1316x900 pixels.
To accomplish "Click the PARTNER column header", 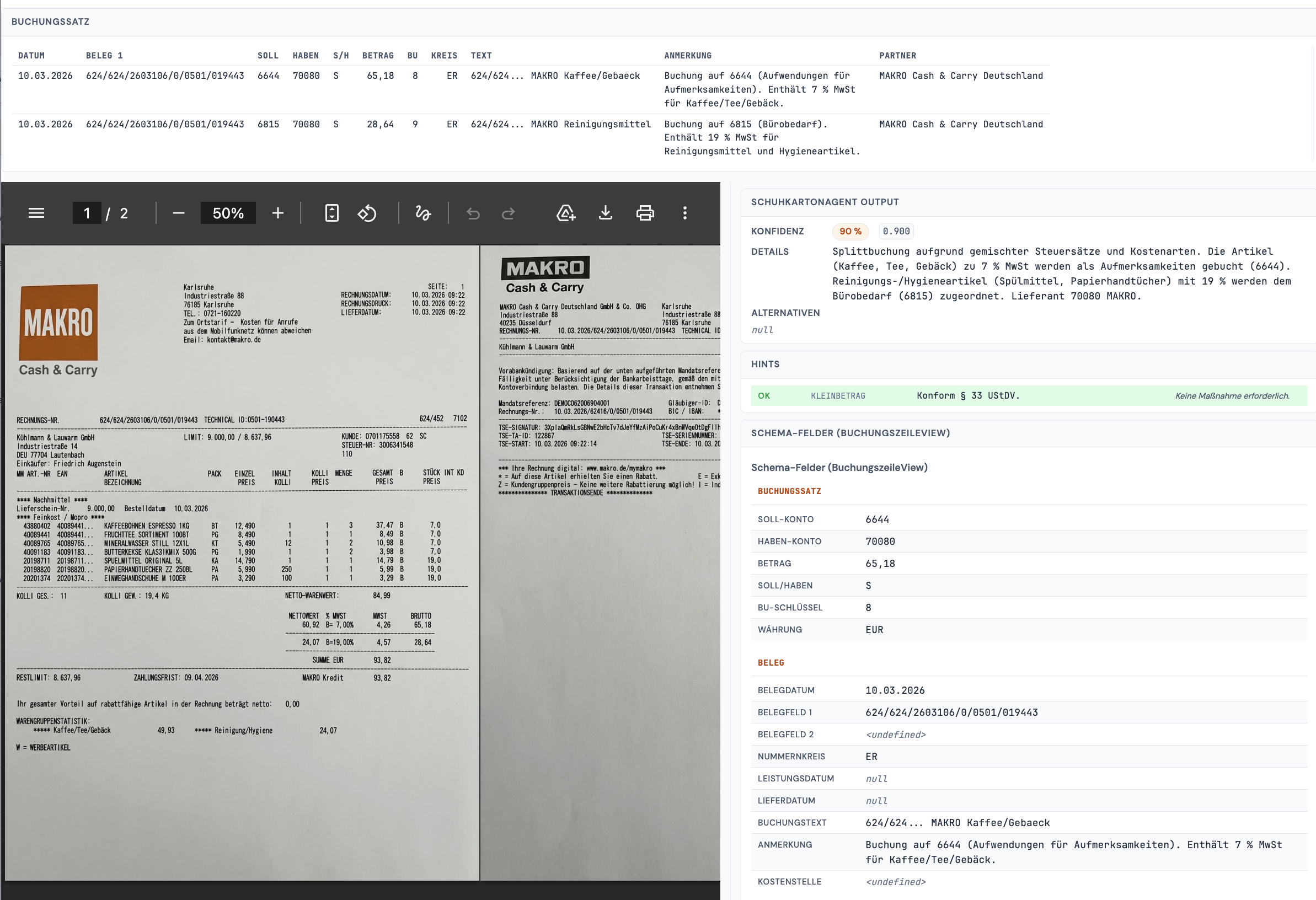I will (897, 56).
